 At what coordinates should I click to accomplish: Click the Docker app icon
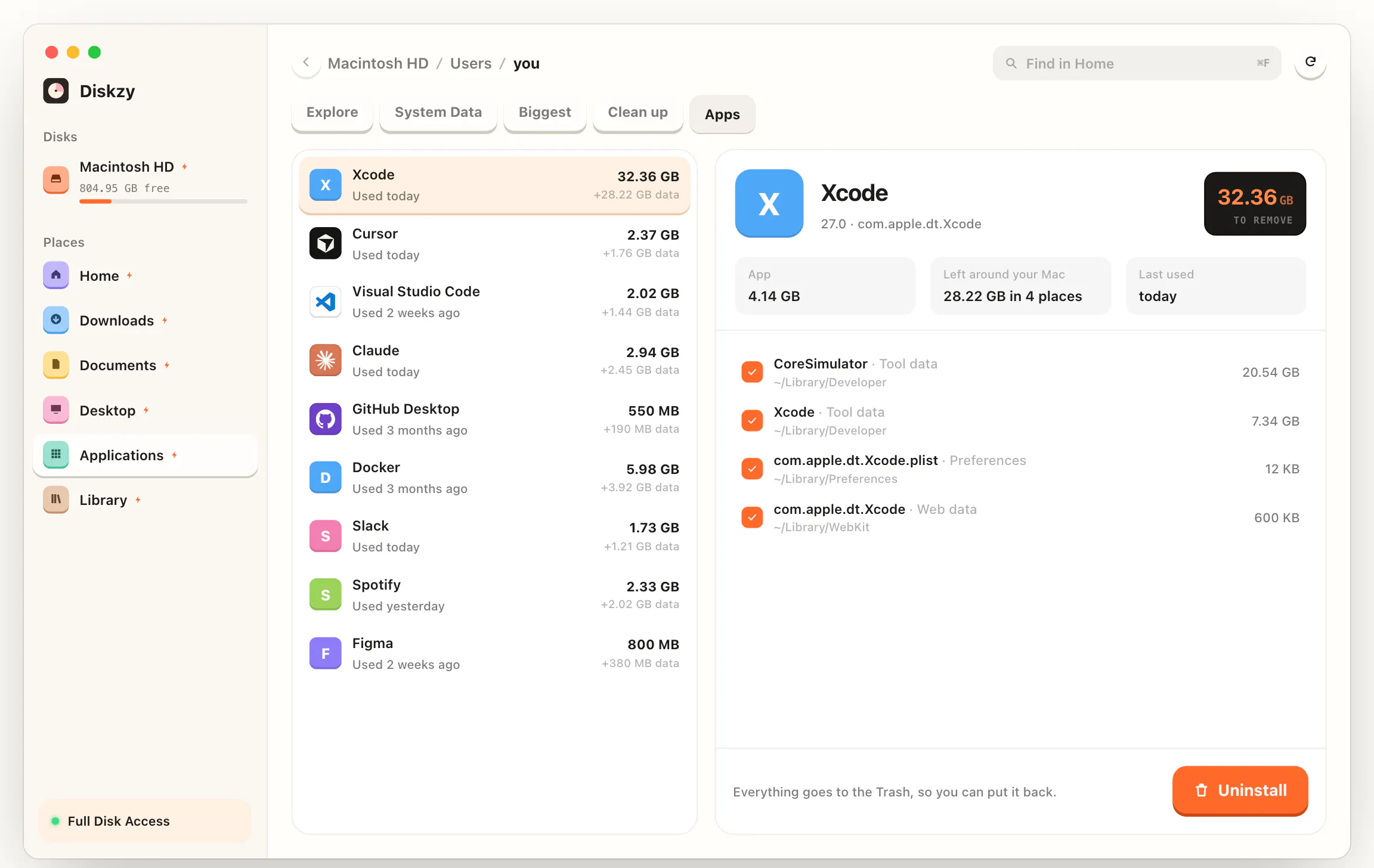tap(325, 478)
